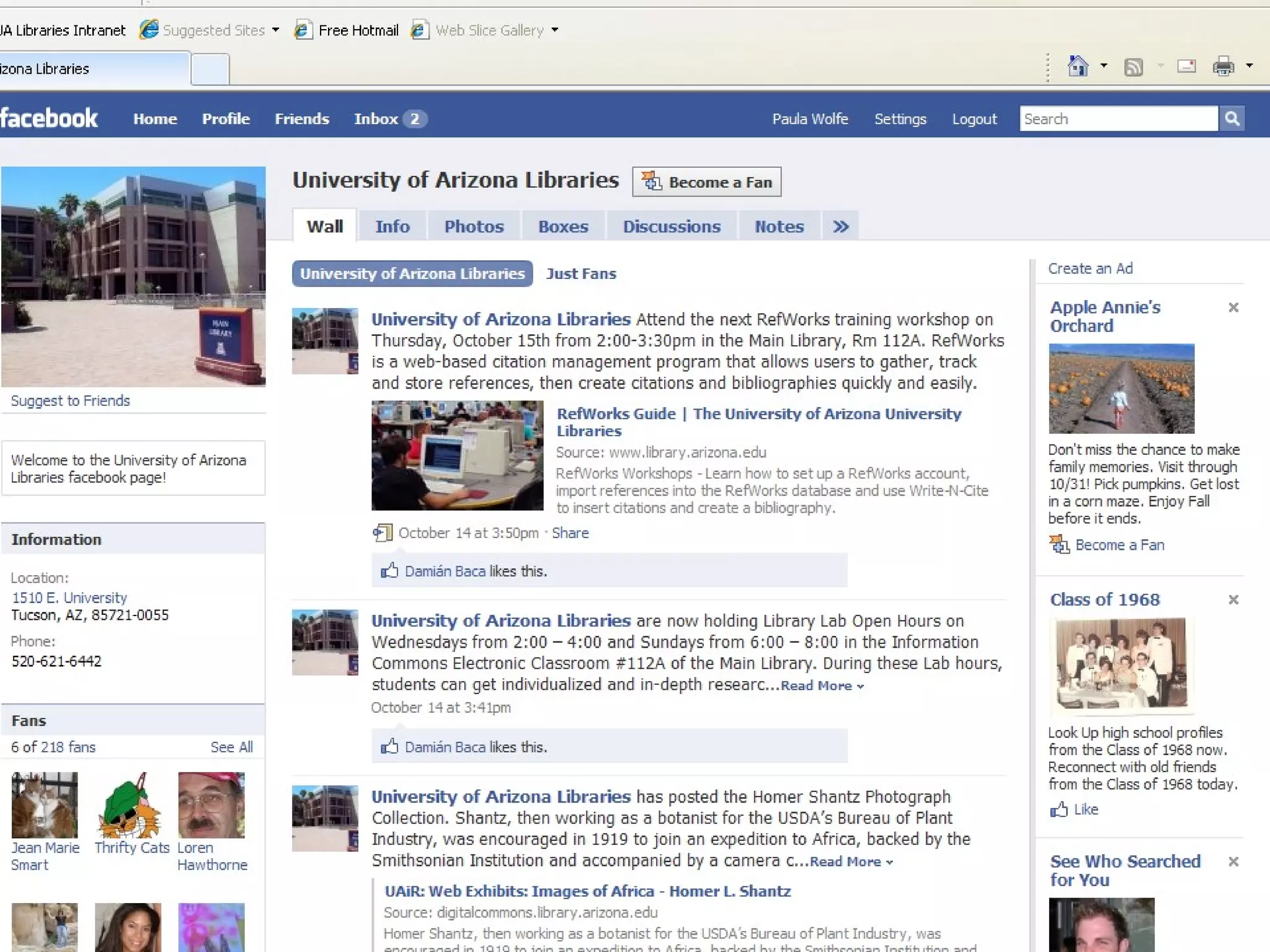Open the See All fans link
1270x952 pixels.
click(x=231, y=747)
